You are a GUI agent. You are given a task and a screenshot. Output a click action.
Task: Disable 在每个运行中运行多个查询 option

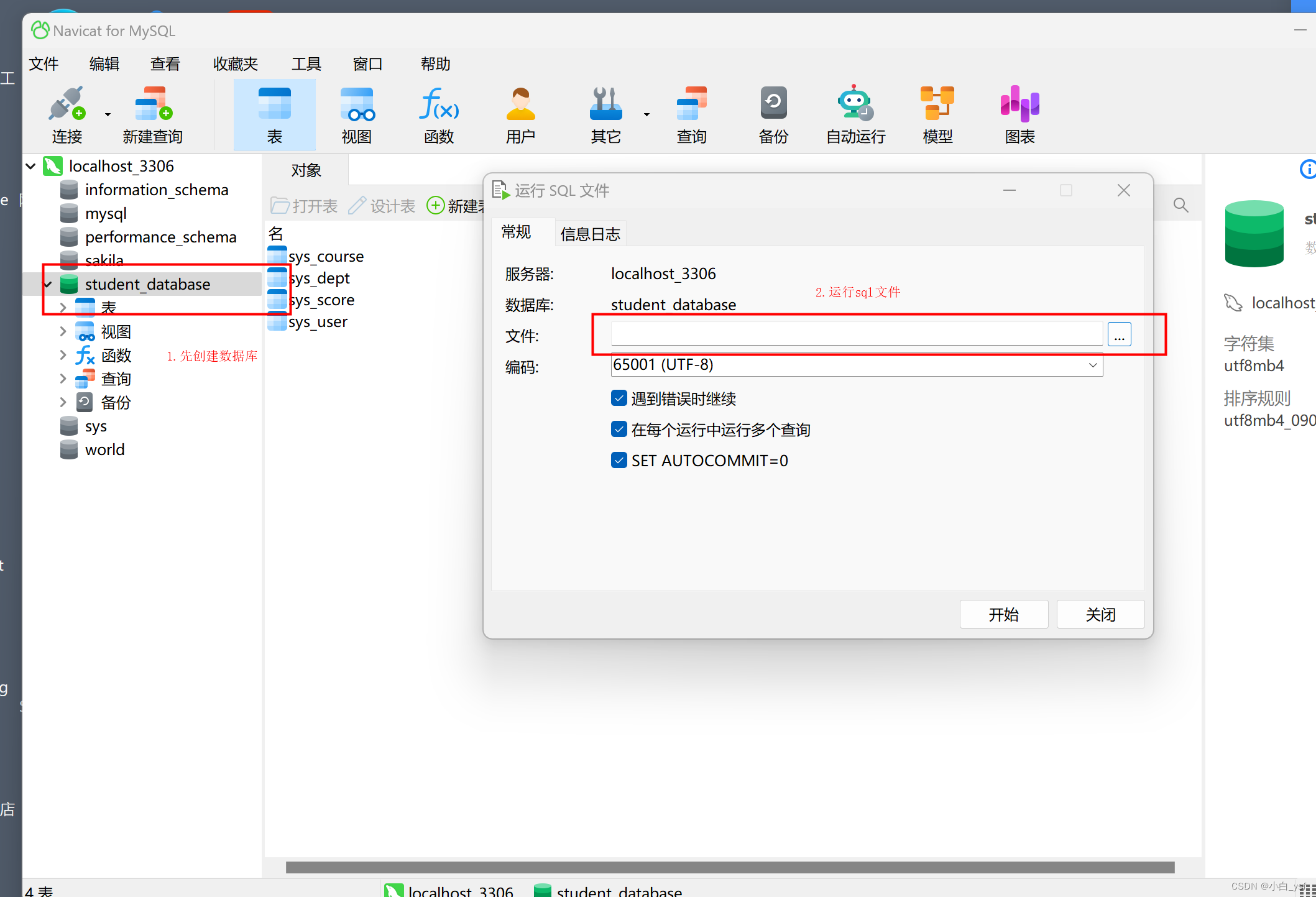tap(619, 429)
